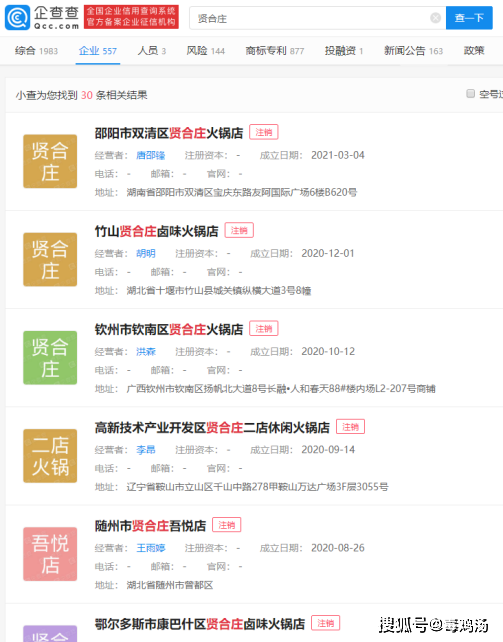Clear the search box with X icon
Screen dimensions: 503x642
click(x=435, y=18)
